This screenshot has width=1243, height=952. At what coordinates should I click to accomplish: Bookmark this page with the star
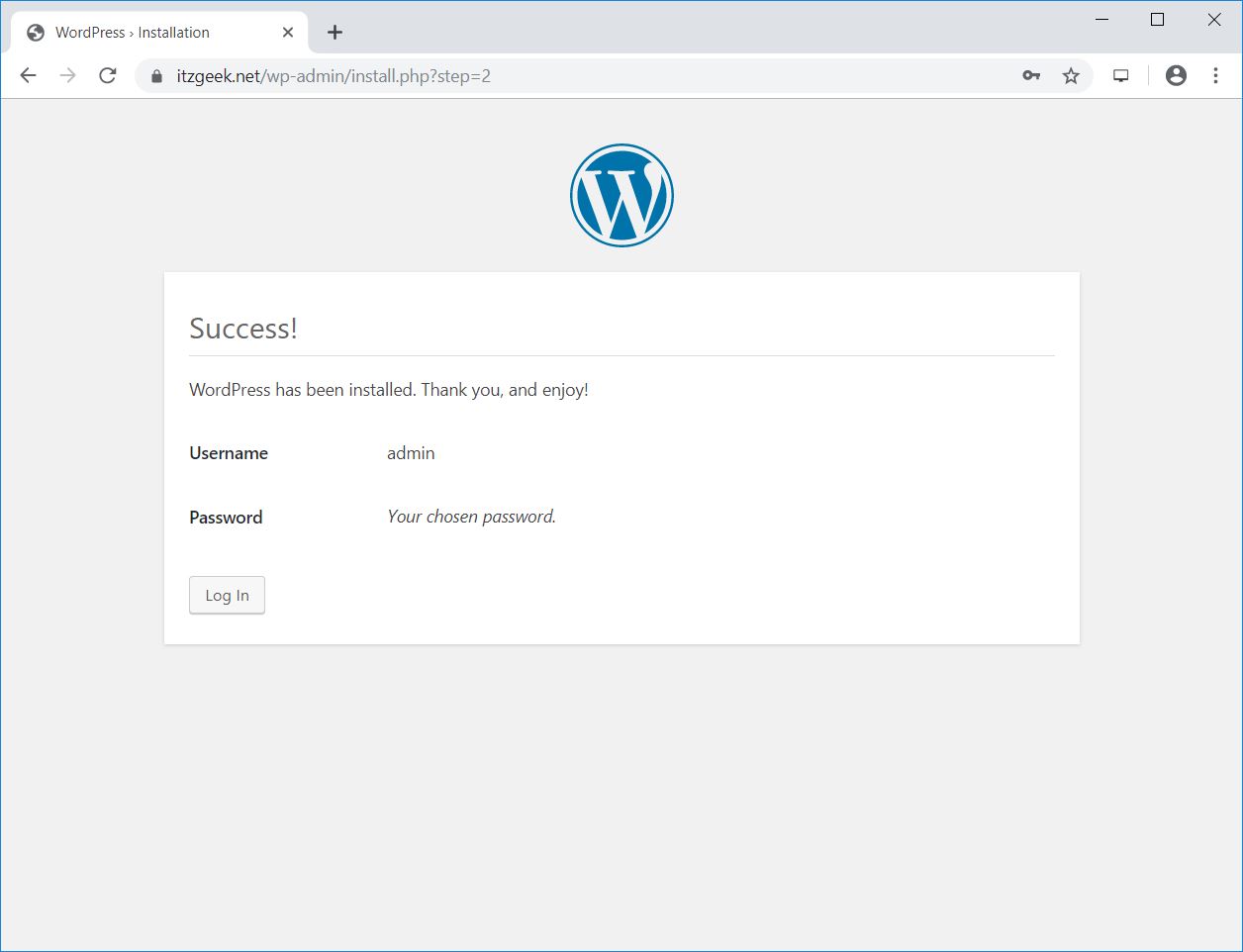(1071, 75)
